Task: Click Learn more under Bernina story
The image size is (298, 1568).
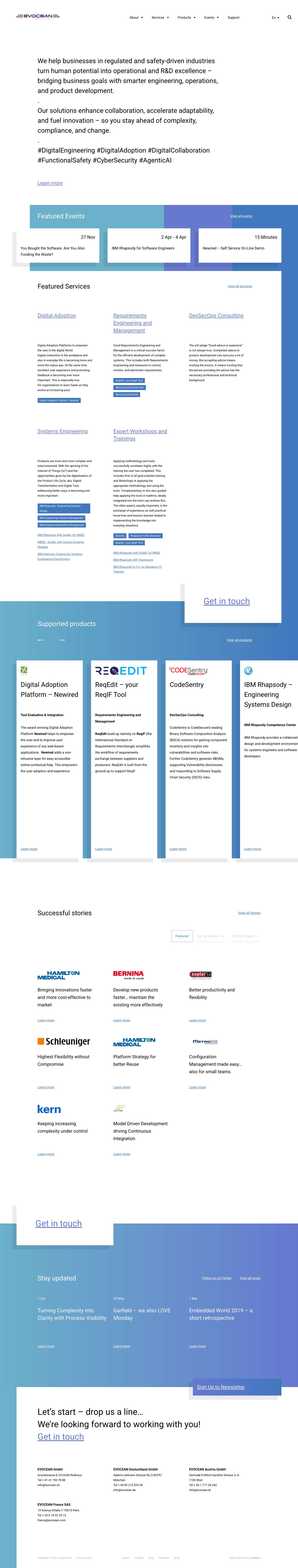Action: (x=122, y=1020)
